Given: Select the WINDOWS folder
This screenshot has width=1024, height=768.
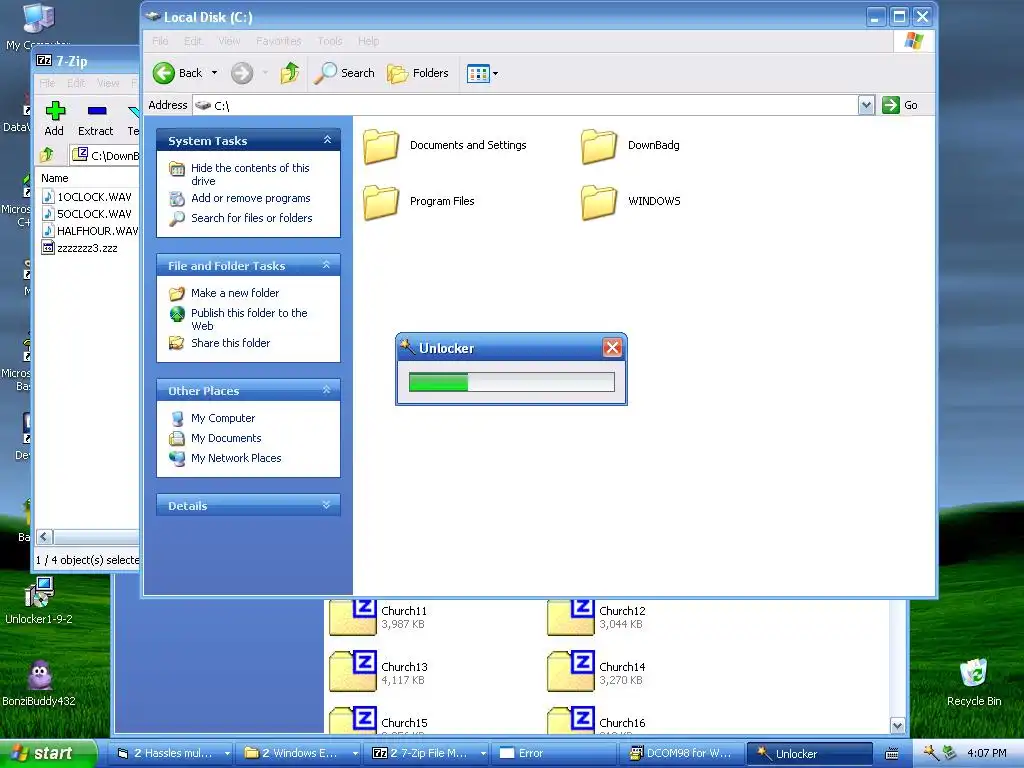Looking at the screenshot, I should click(x=631, y=201).
